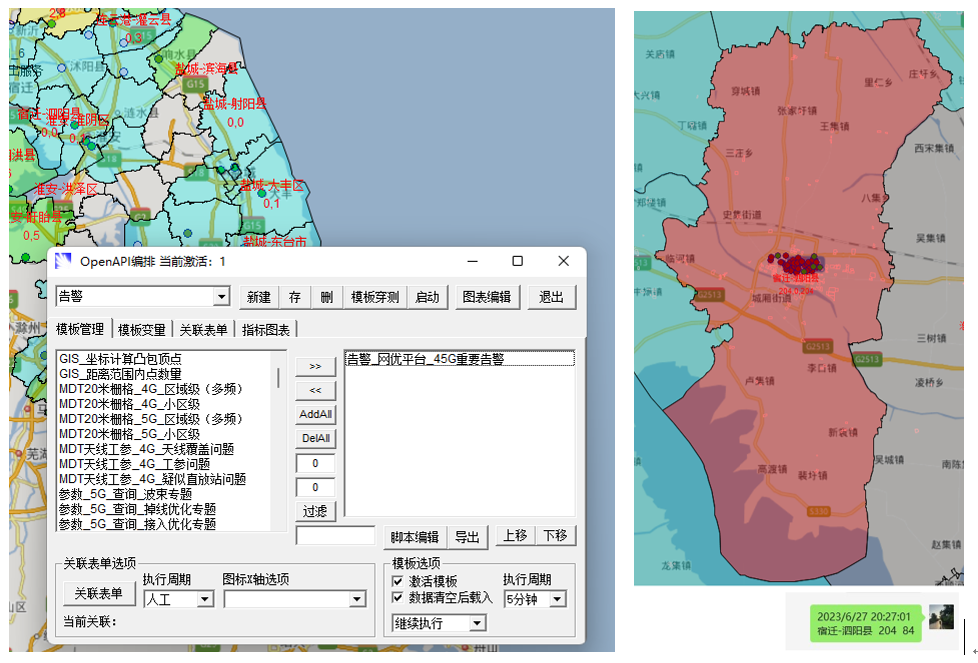Click the green G15 highway shield on map
Viewport: 978px width, 663px height.
pyautogui.click(x=194, y=84)
